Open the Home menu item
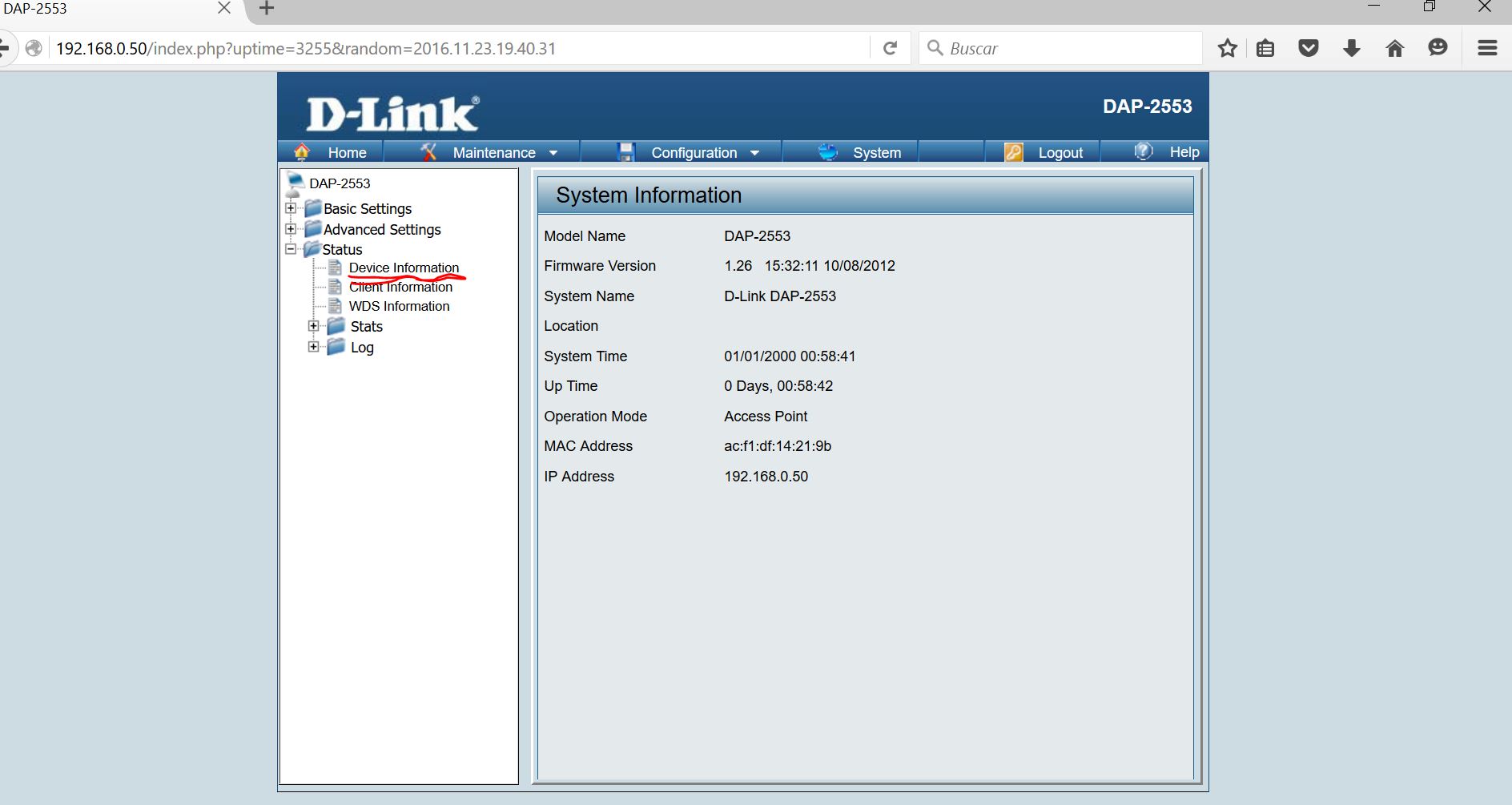The width and height of the screenshot is (1512, 805). coord(347,152)
